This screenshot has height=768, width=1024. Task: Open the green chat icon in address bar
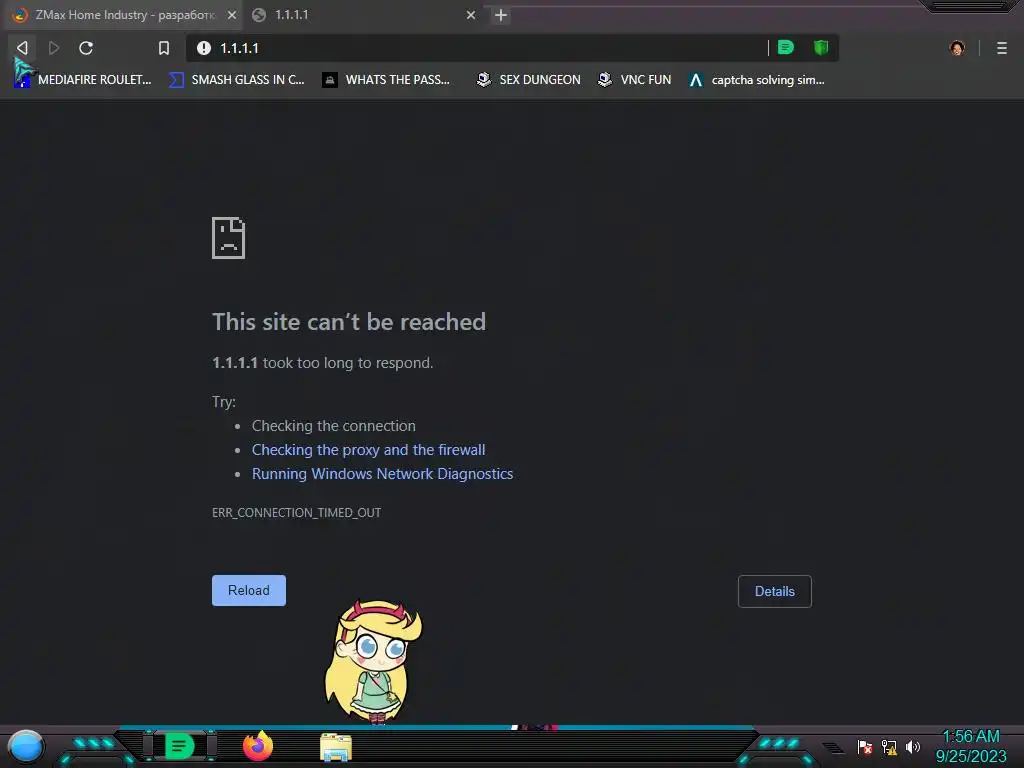pos(786,47)
